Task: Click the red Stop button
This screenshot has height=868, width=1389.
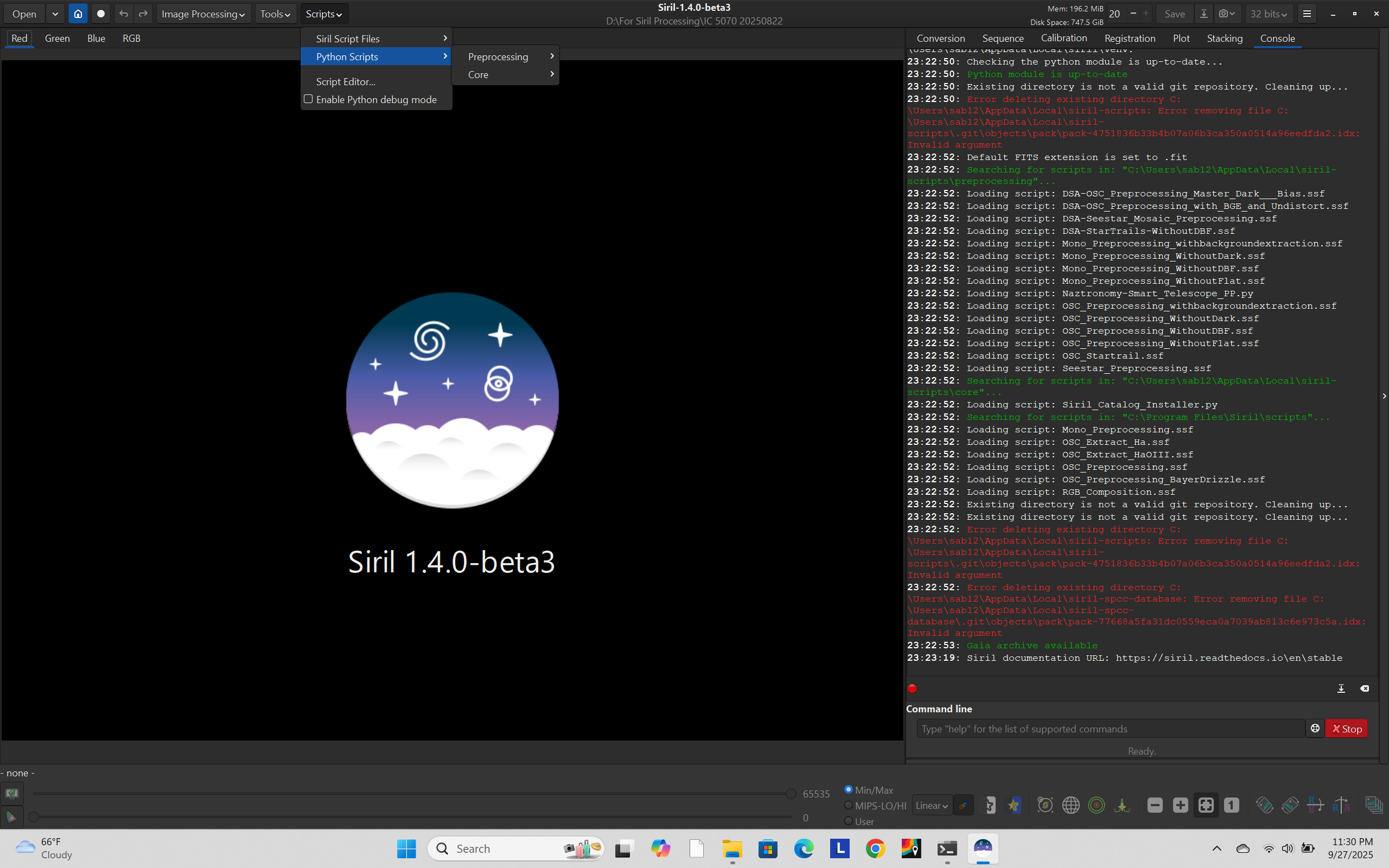Action: coord(1346,729)
